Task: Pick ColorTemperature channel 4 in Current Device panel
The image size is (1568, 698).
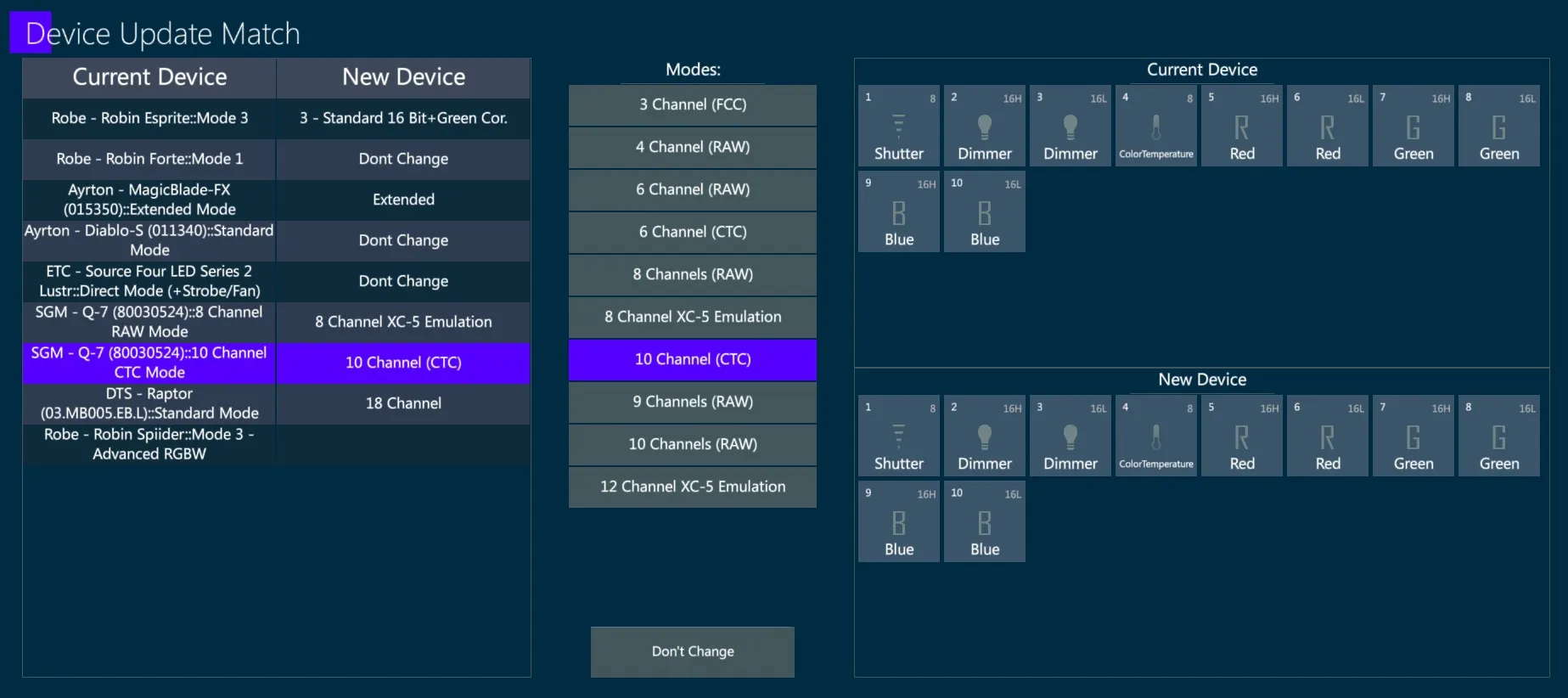Action: point(1156,126)
